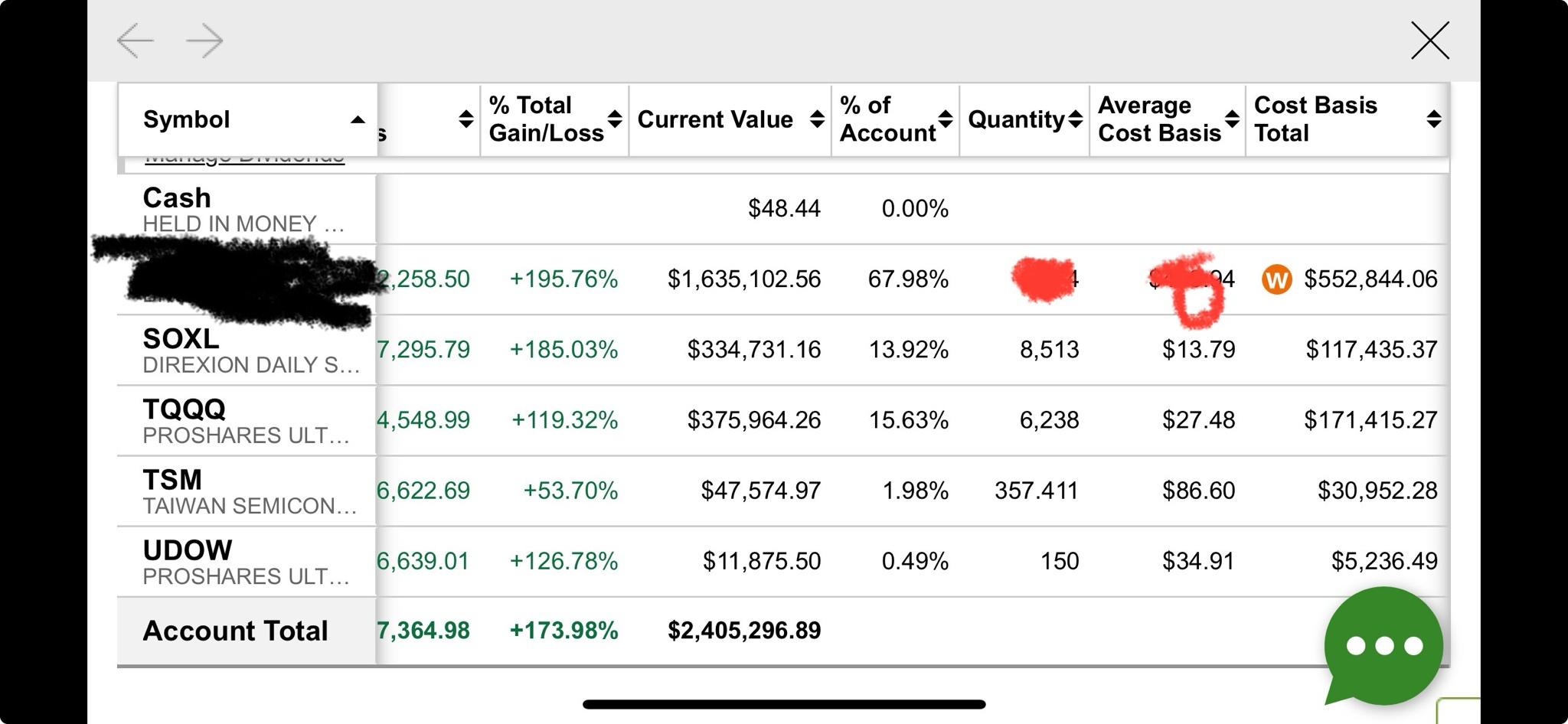Image resolution: width=1568 pixels, height=724 pixels.
Task: Tap the iOS home indicator bar
Action: tap(784, 704)
